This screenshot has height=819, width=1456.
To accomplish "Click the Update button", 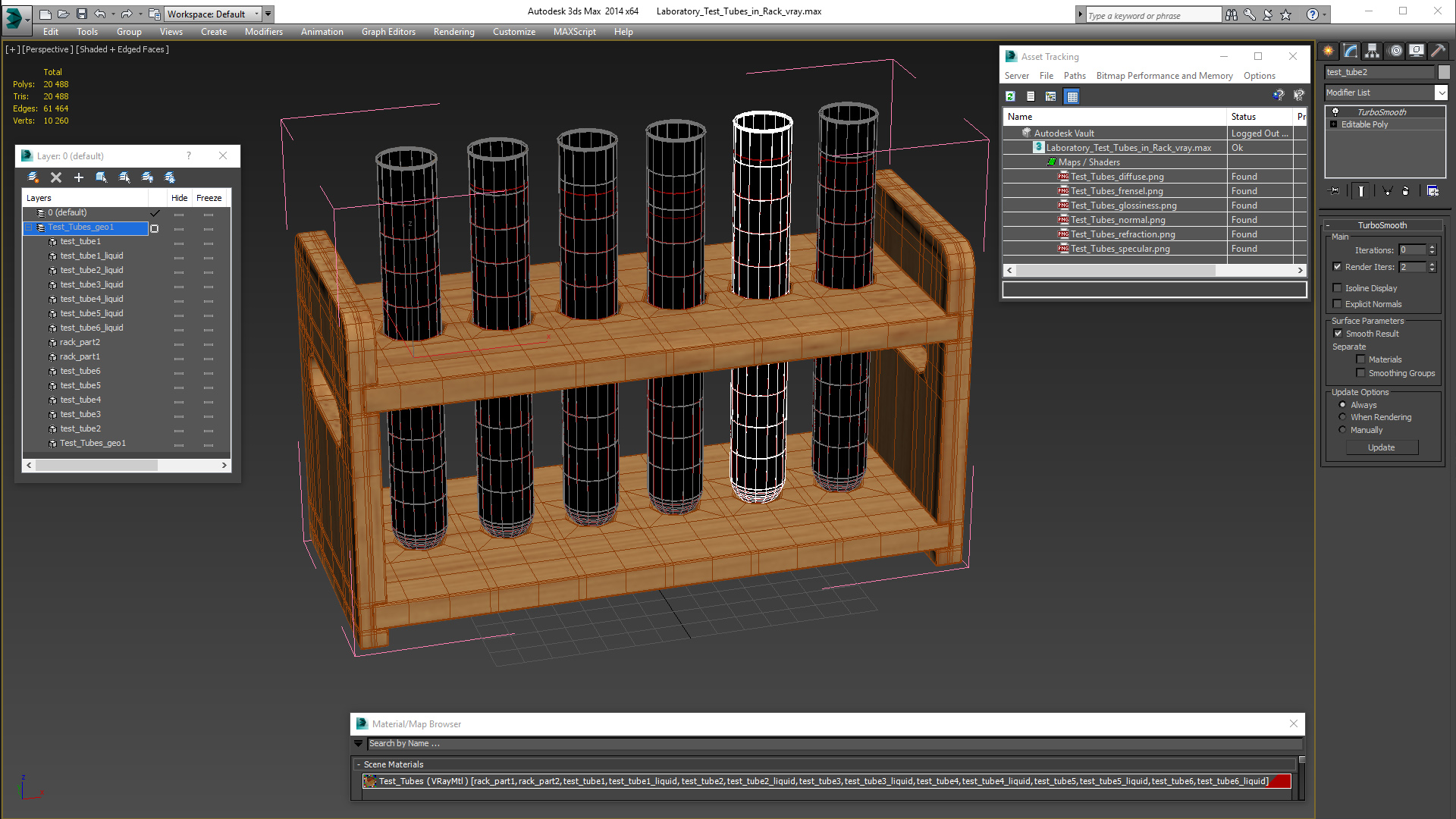I will (x=1381, y=447).
